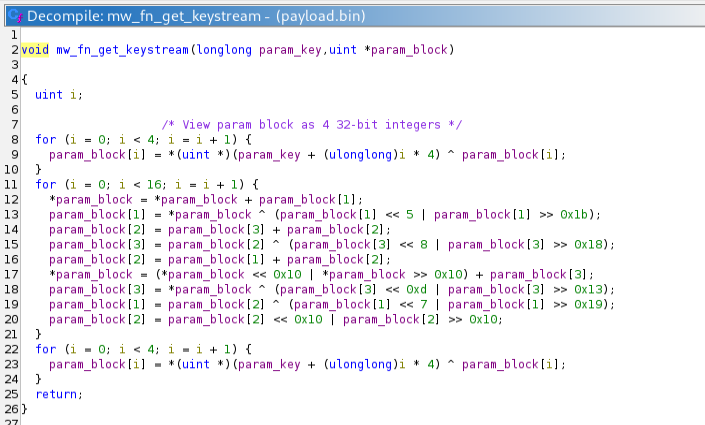The width and height of the screenshot is (705, 425).
Task: Click loop bound 16 on line 11
Action: pos(154,184)
